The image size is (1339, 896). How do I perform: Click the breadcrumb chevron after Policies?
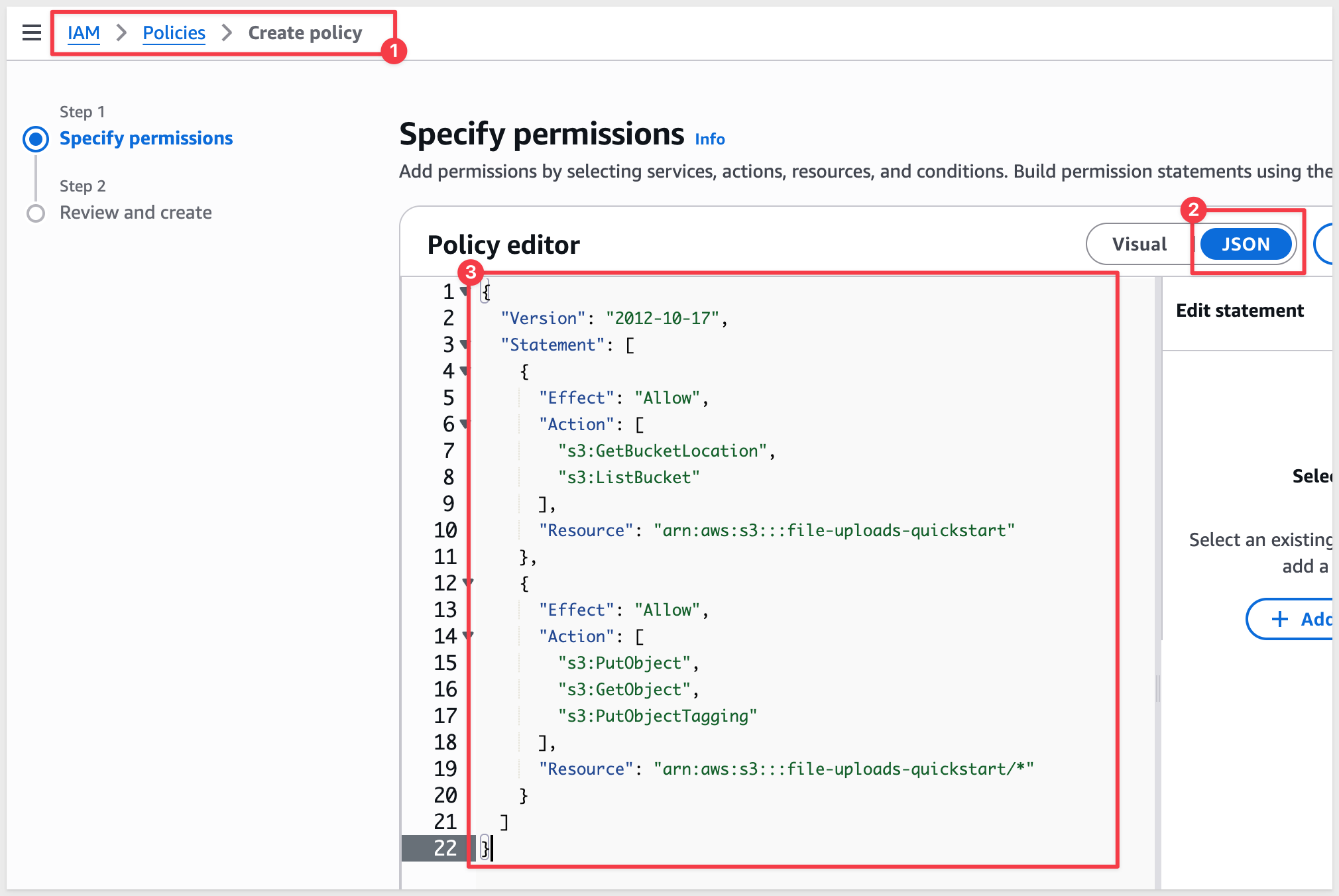coord(227,32)
